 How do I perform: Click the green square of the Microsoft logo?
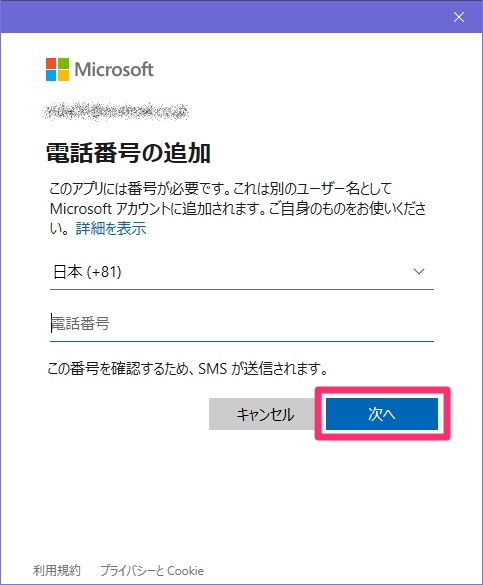click(x=63, y=63)
